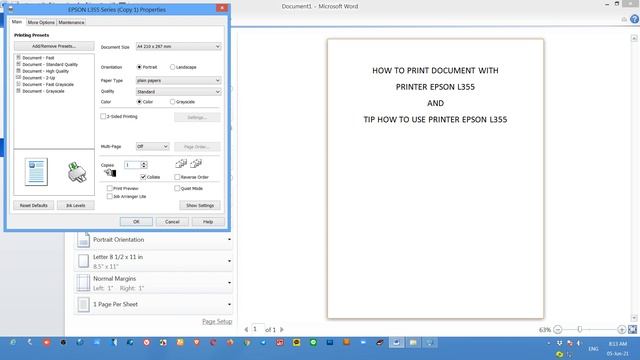Open the Multi-Page dropdown

coord(152,146)
